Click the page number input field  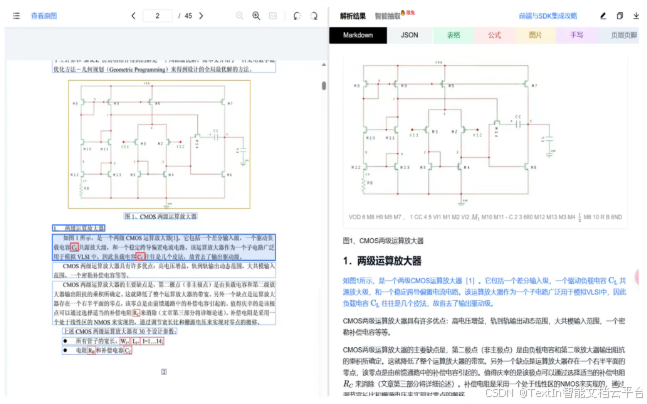tap(157, 16)
